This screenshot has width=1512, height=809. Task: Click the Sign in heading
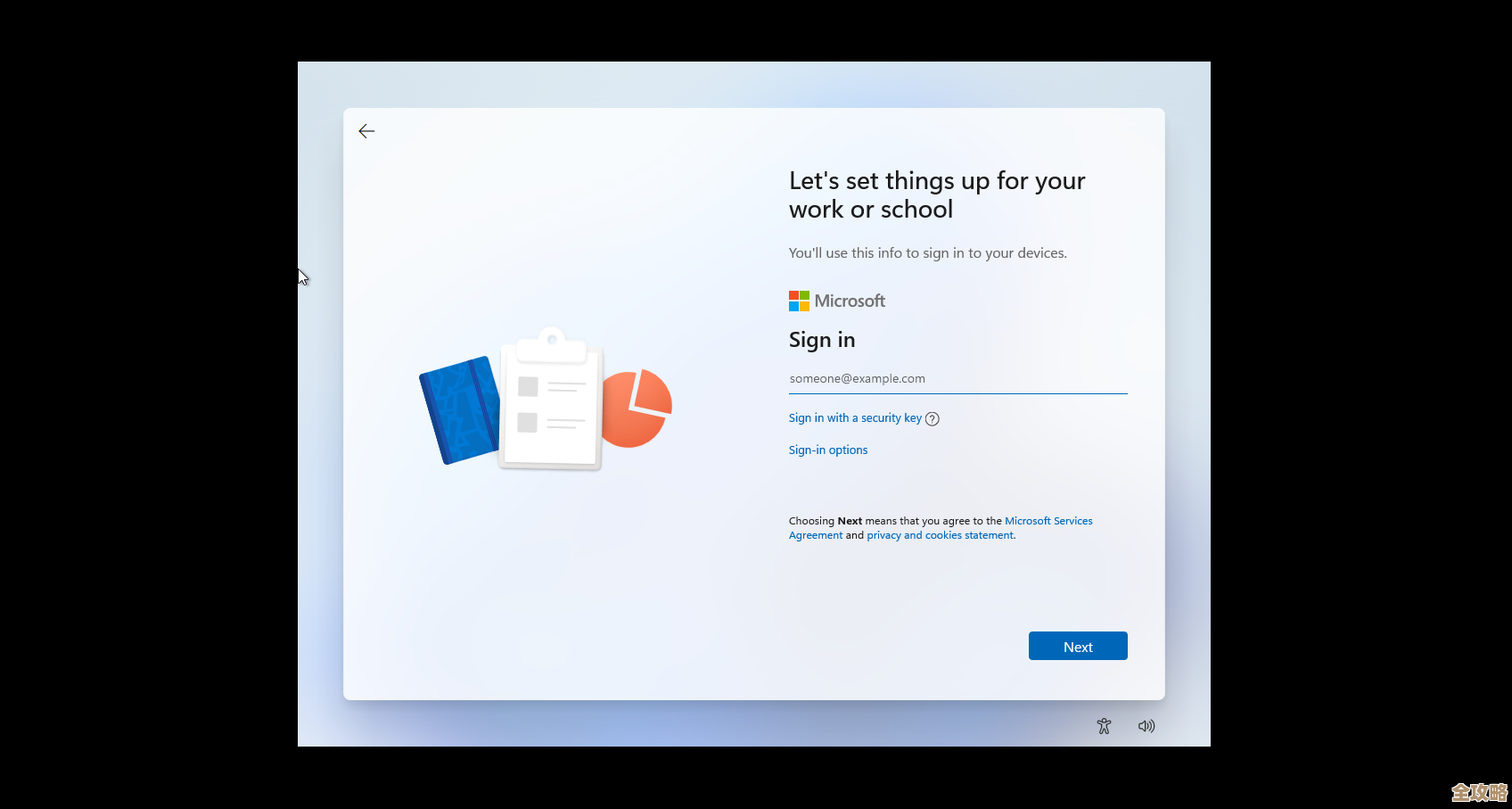821,340
